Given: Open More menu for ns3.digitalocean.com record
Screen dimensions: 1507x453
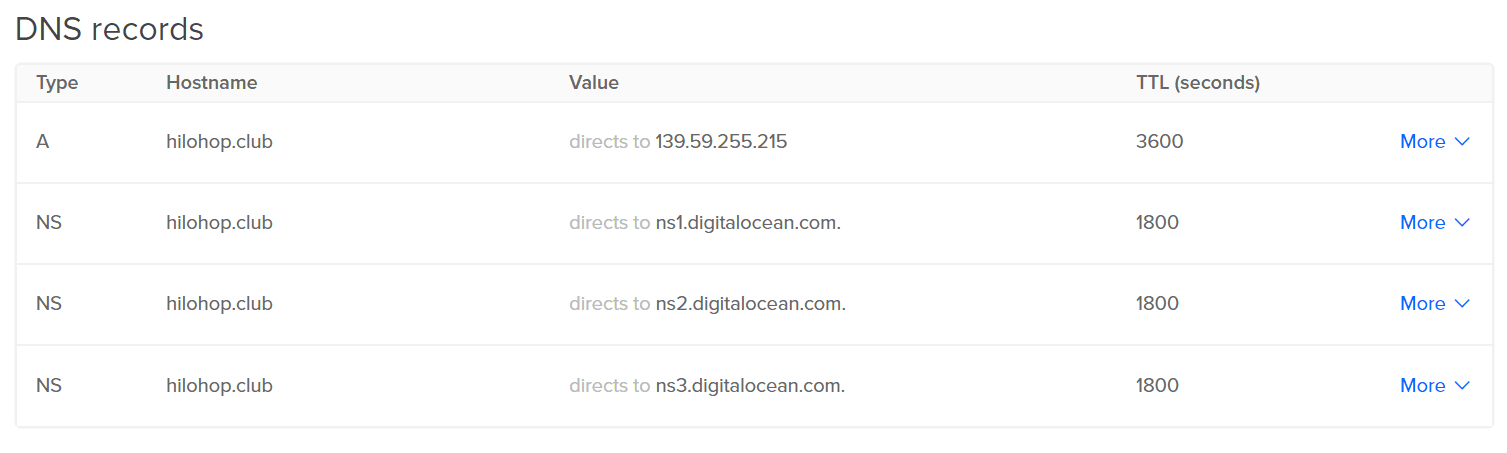Looking at the screenshot, I should point(1434,386).
